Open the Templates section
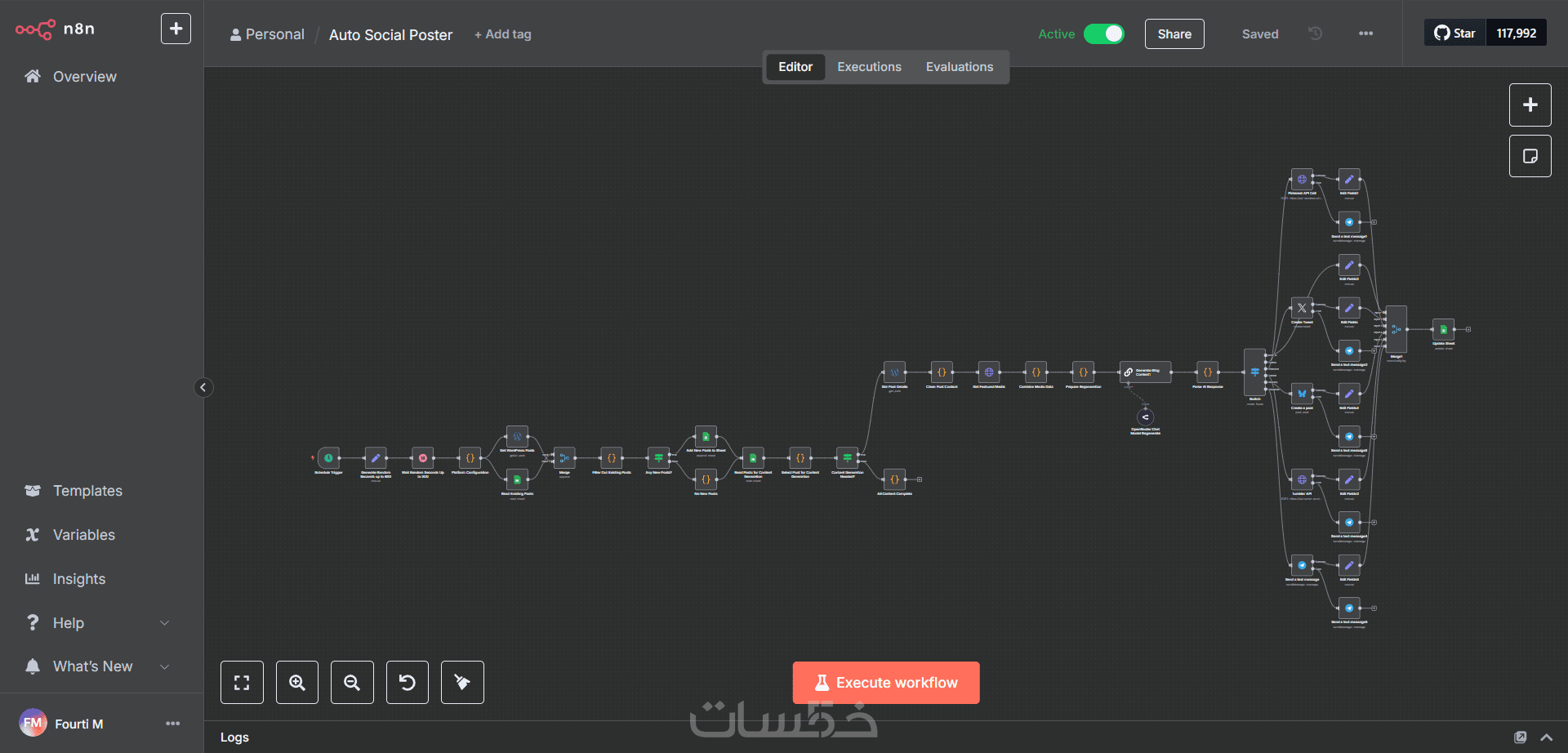Screen dimensions: 1568x753 [x=87, y=491]
